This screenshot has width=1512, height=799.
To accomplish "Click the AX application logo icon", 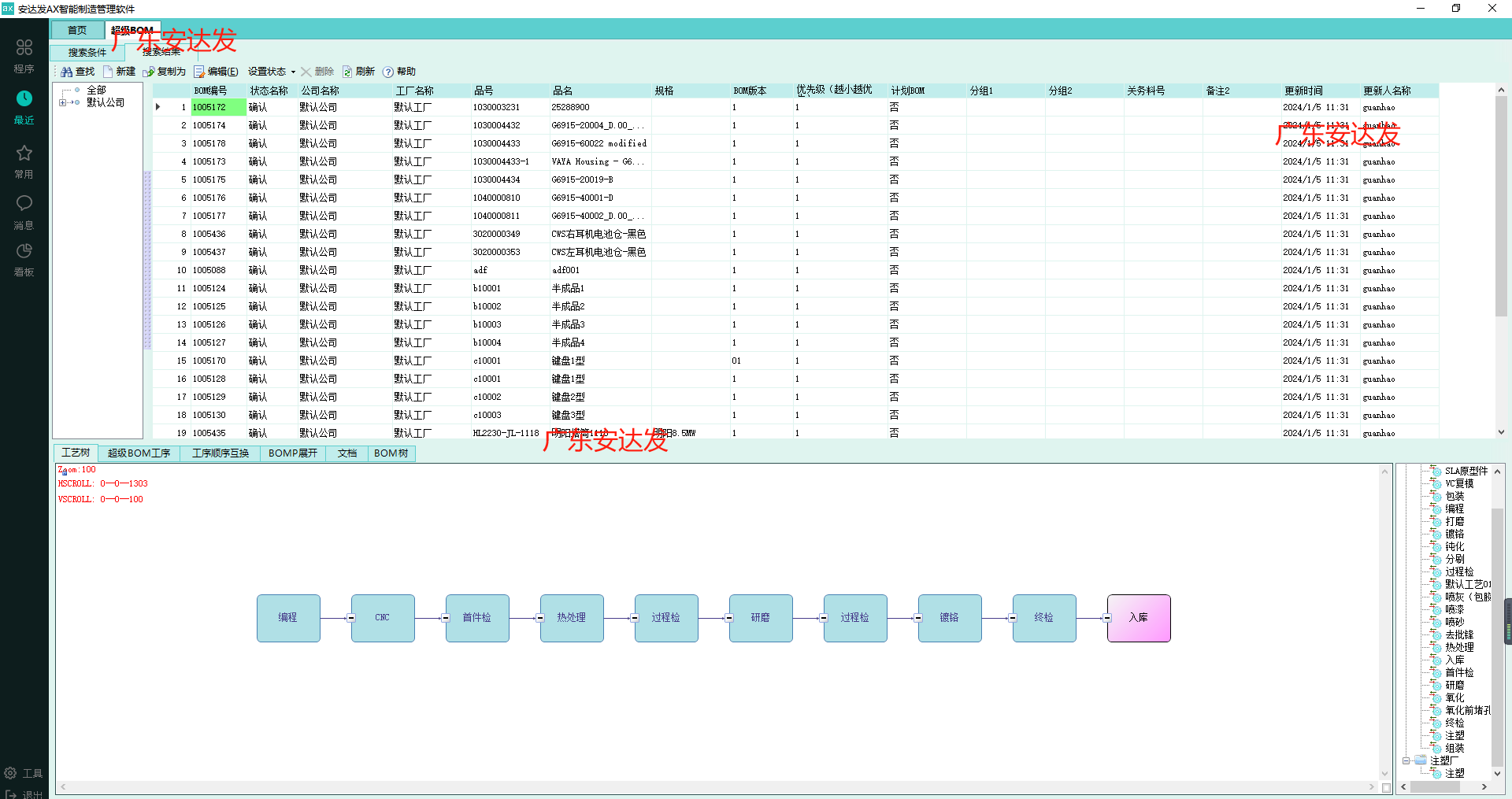I will pyautogui.click(x=8, y=9).
